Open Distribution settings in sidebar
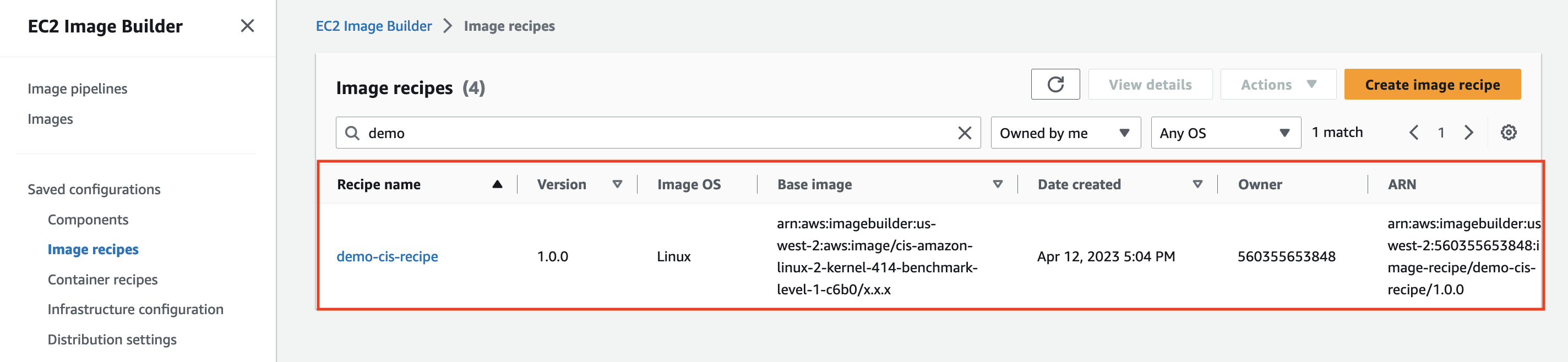 click(112, 339)
